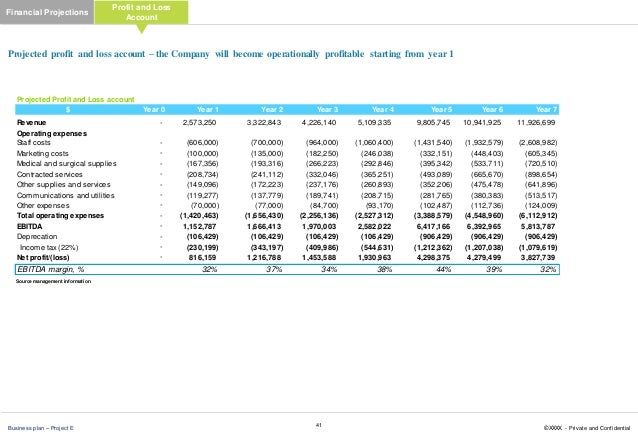This screenshot has height=442, width=638.
Task: Click Year 1 net profit 816,159
Action: pos(202,258)
